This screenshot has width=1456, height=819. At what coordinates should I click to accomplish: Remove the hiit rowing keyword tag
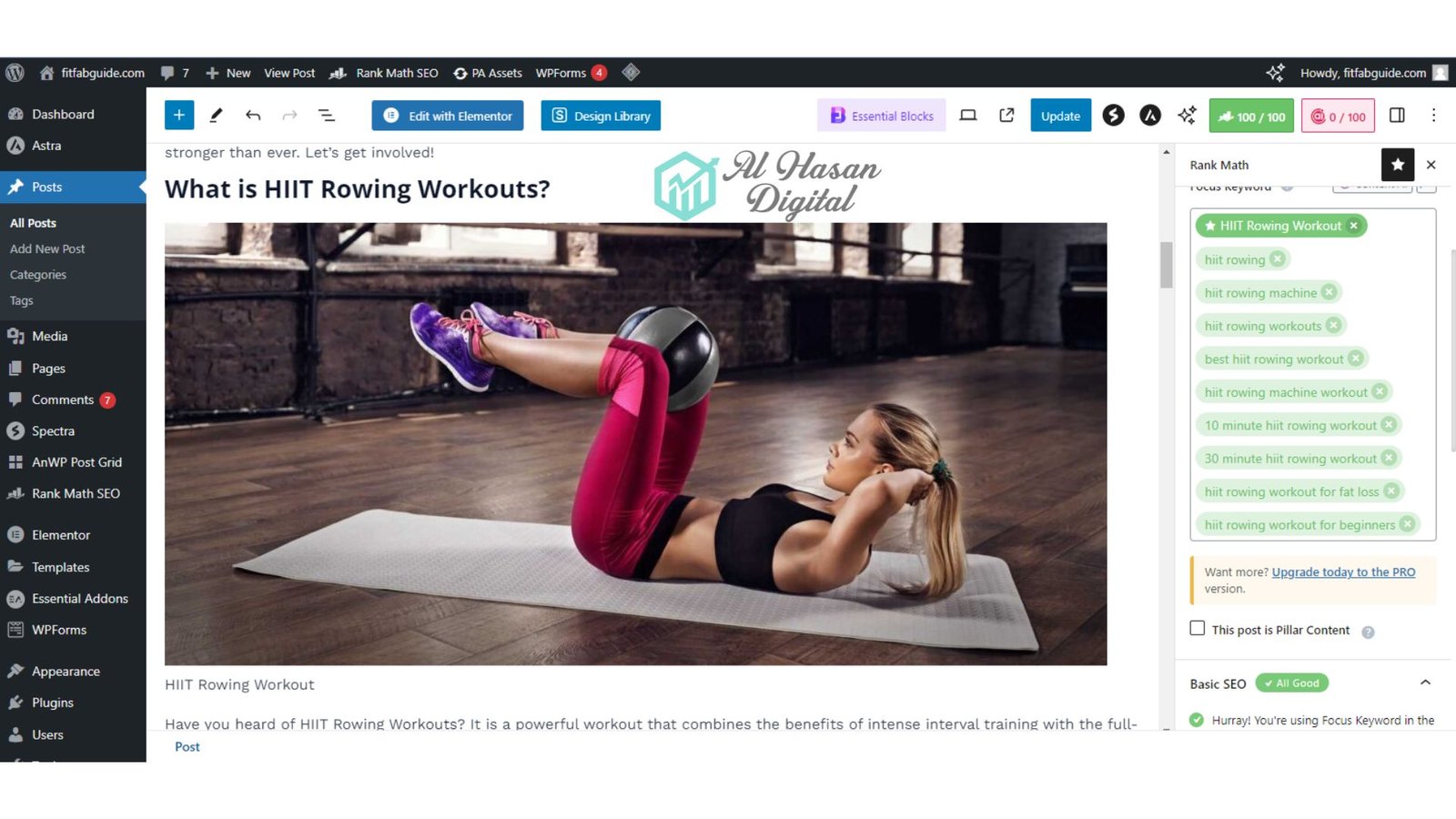point(1278,259)
